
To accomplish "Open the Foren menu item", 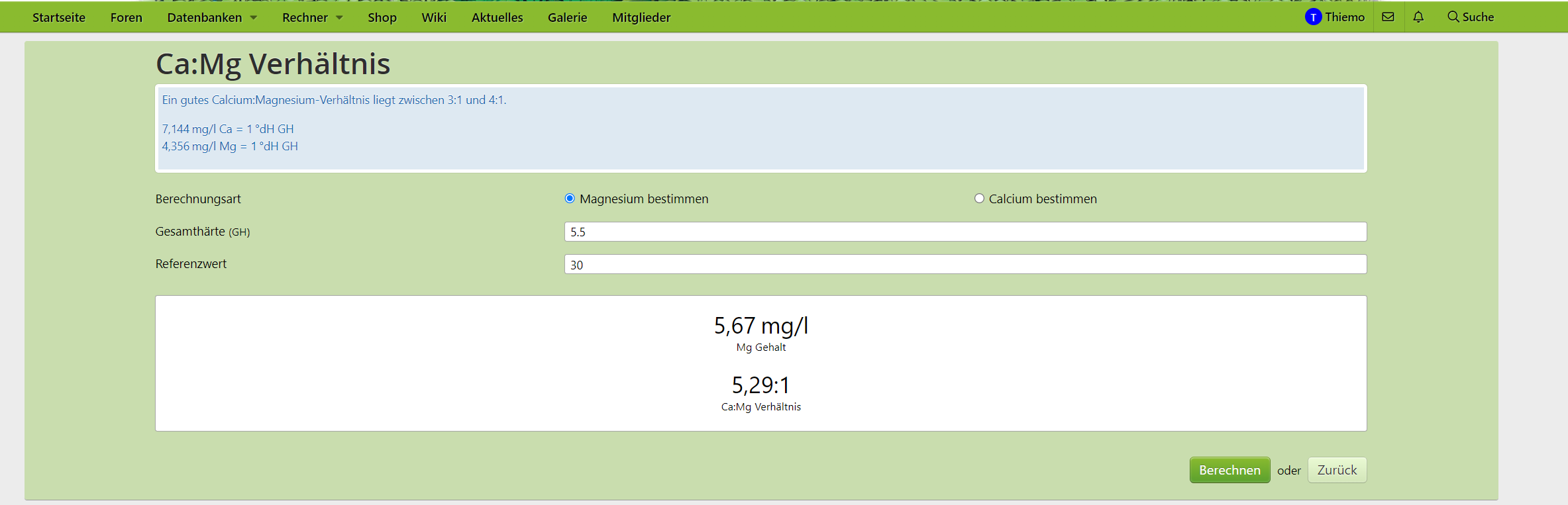I will click(127, 18).
